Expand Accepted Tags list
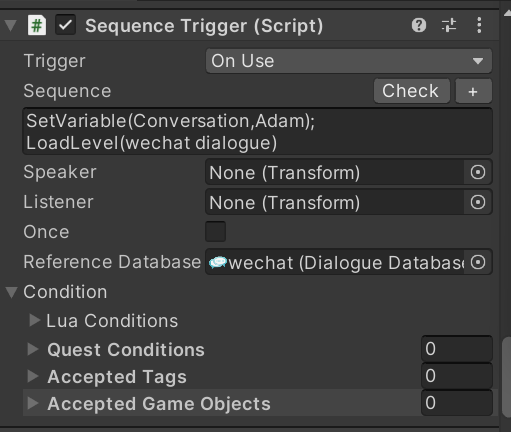Viewport: 511px width, 432px height. 33,376
